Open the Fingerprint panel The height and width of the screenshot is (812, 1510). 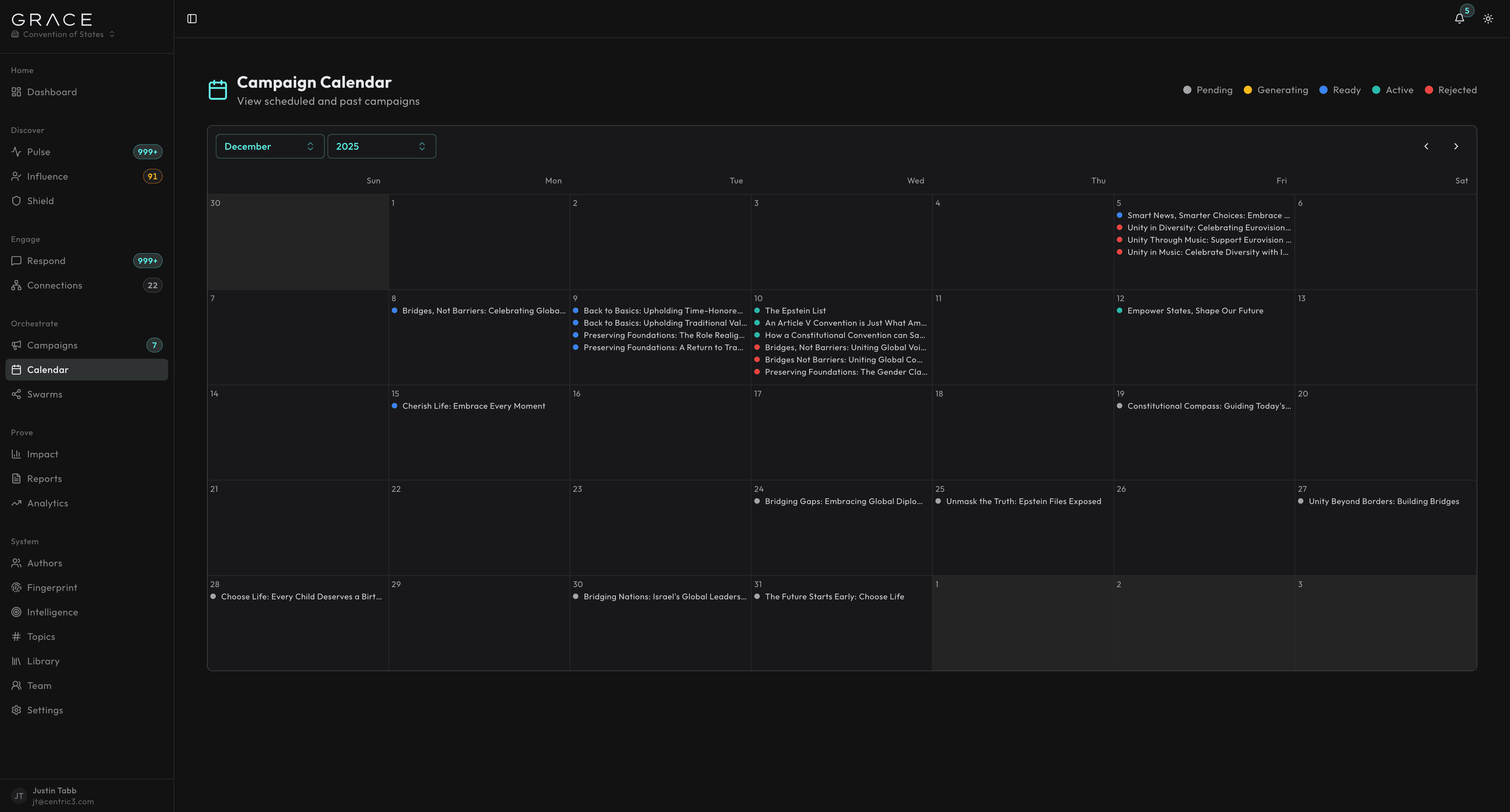tap(52, 587)
